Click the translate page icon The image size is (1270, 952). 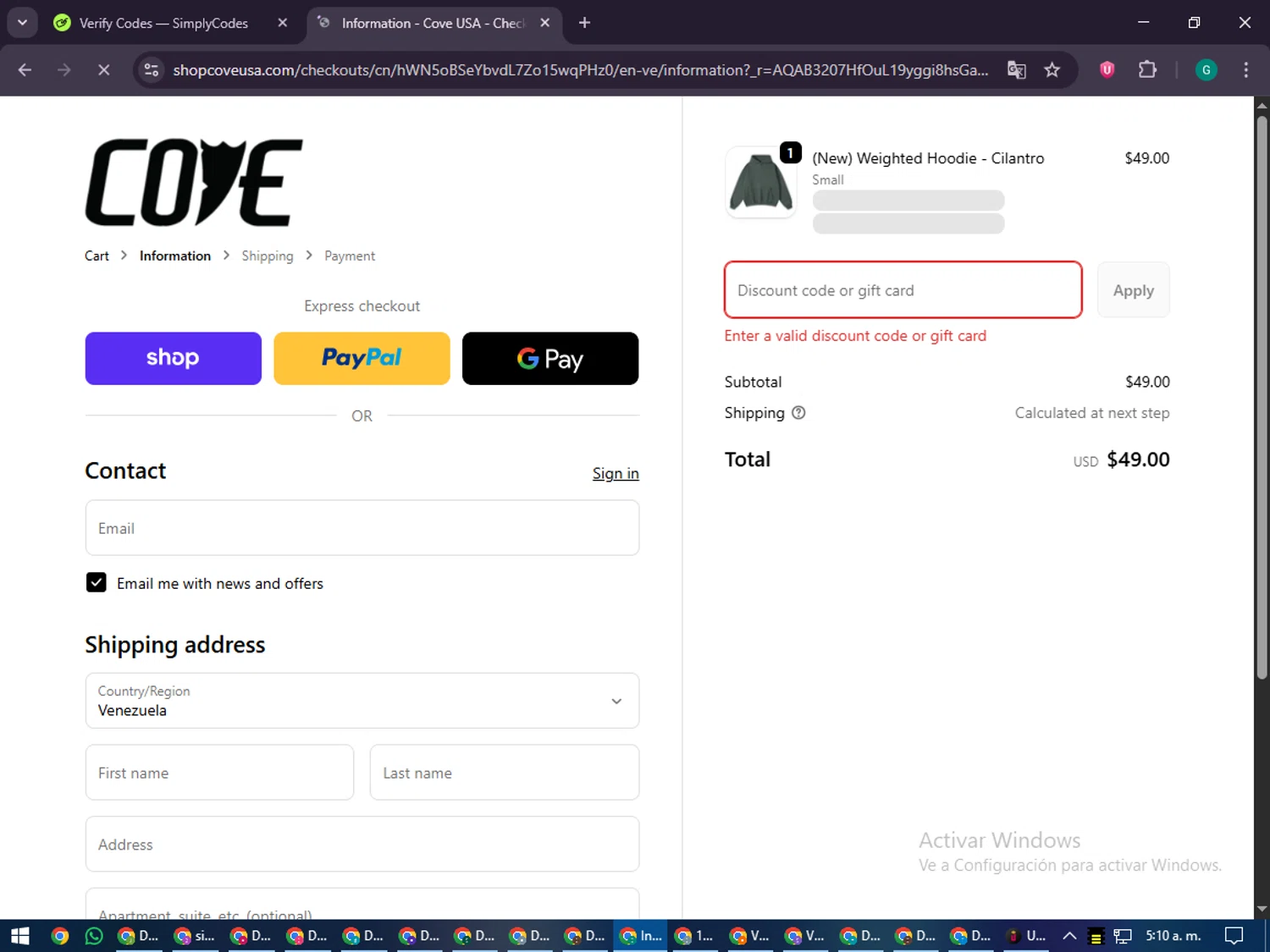[1016, 69]
